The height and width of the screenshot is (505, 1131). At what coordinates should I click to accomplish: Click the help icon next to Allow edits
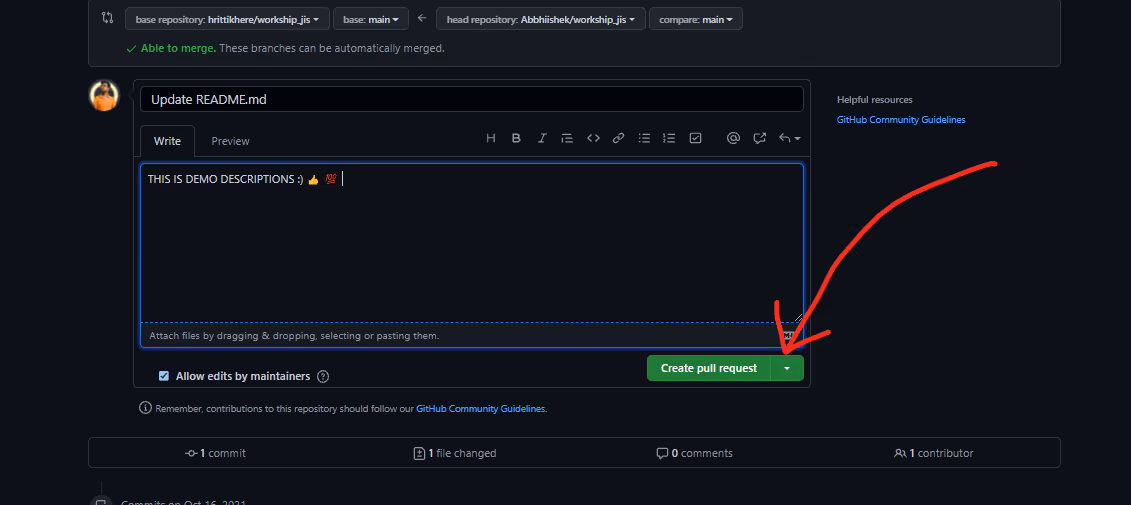point(323,377)
